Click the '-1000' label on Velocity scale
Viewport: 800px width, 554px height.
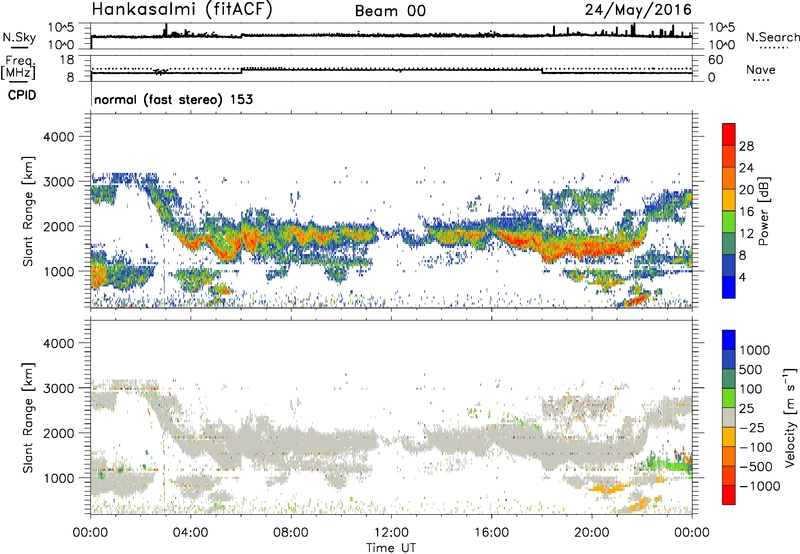coord(760,486)
